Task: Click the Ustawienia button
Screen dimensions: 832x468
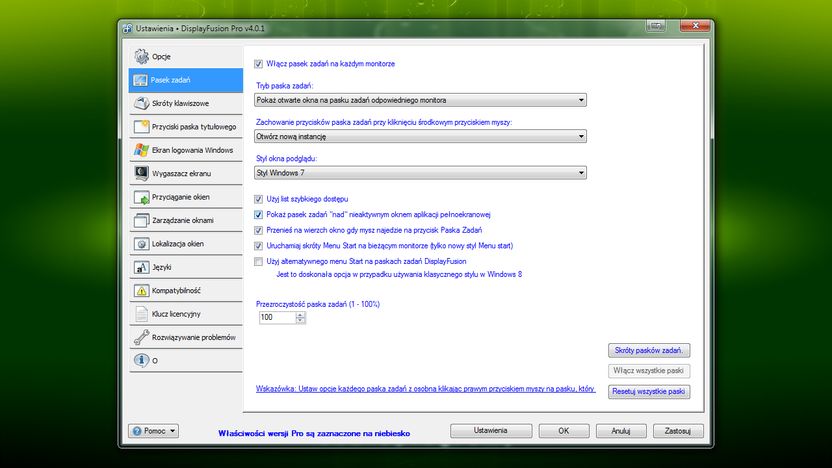Action: [x=491, y=431]
